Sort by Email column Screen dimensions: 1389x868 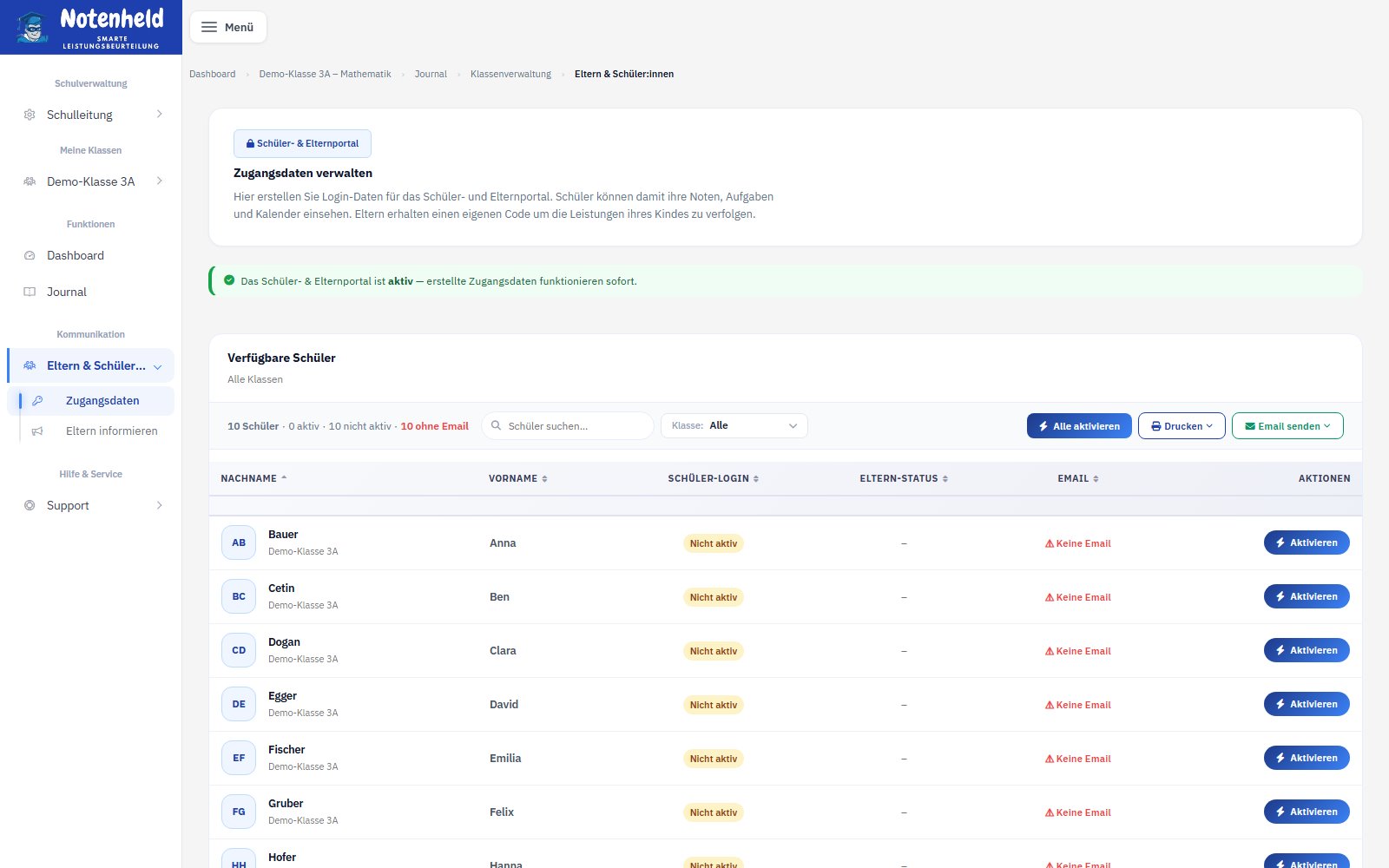point(1078,478)
